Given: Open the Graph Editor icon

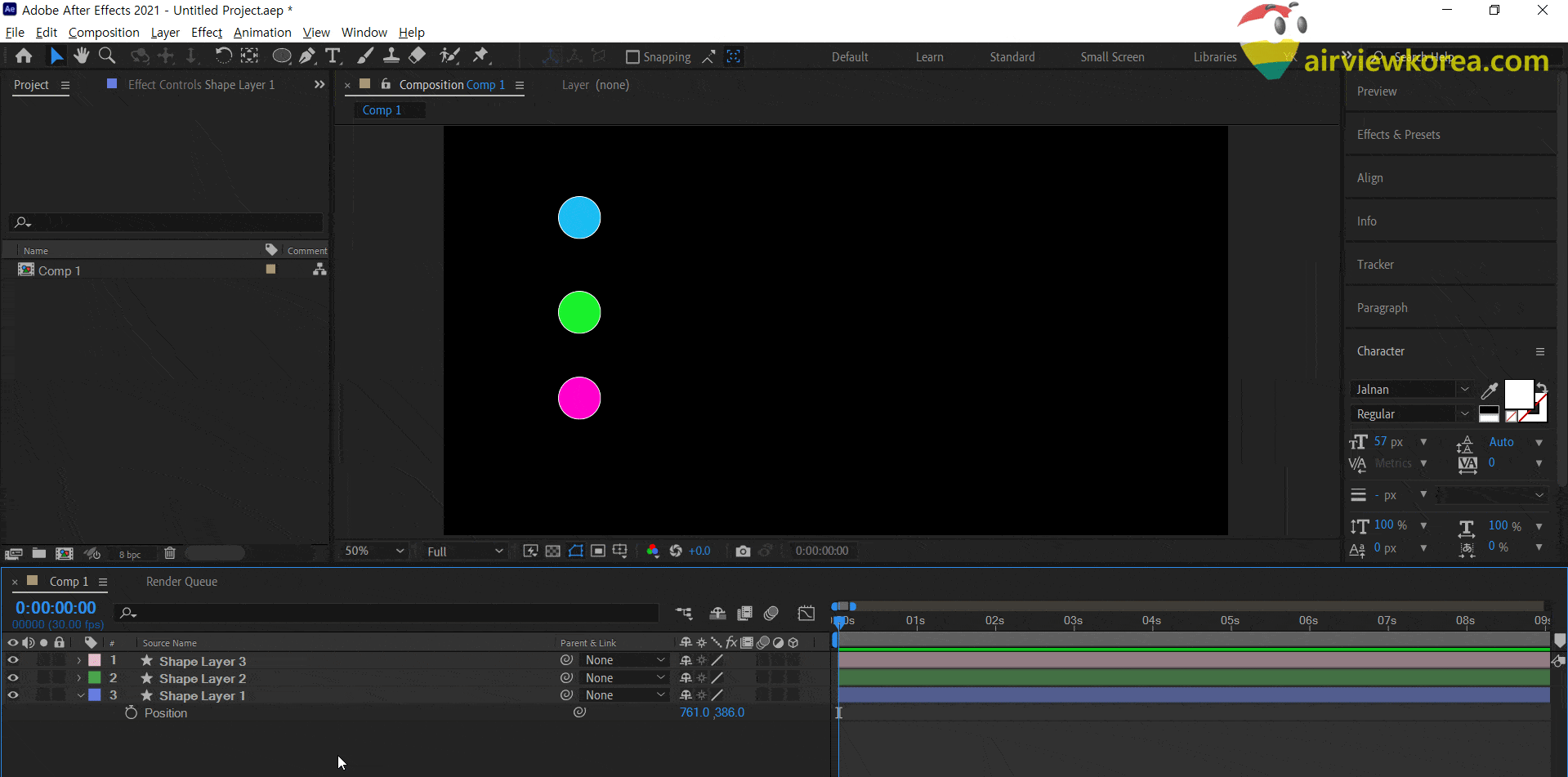Looking at the screenshot, I should click(x=806, y=614).
